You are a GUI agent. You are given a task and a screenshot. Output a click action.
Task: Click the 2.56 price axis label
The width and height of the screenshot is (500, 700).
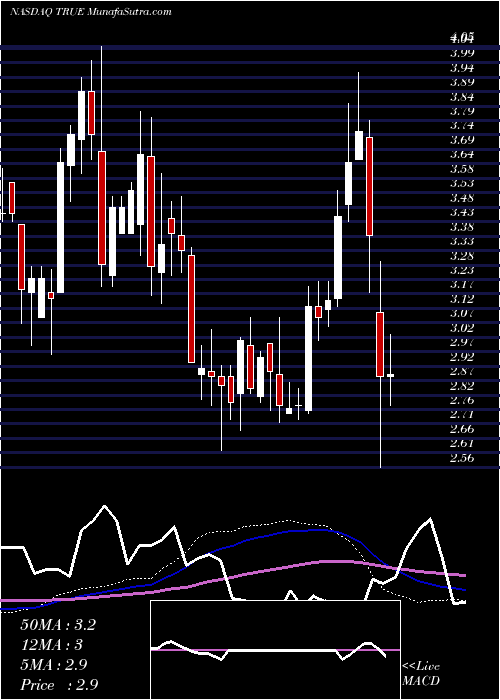(462, 458)
